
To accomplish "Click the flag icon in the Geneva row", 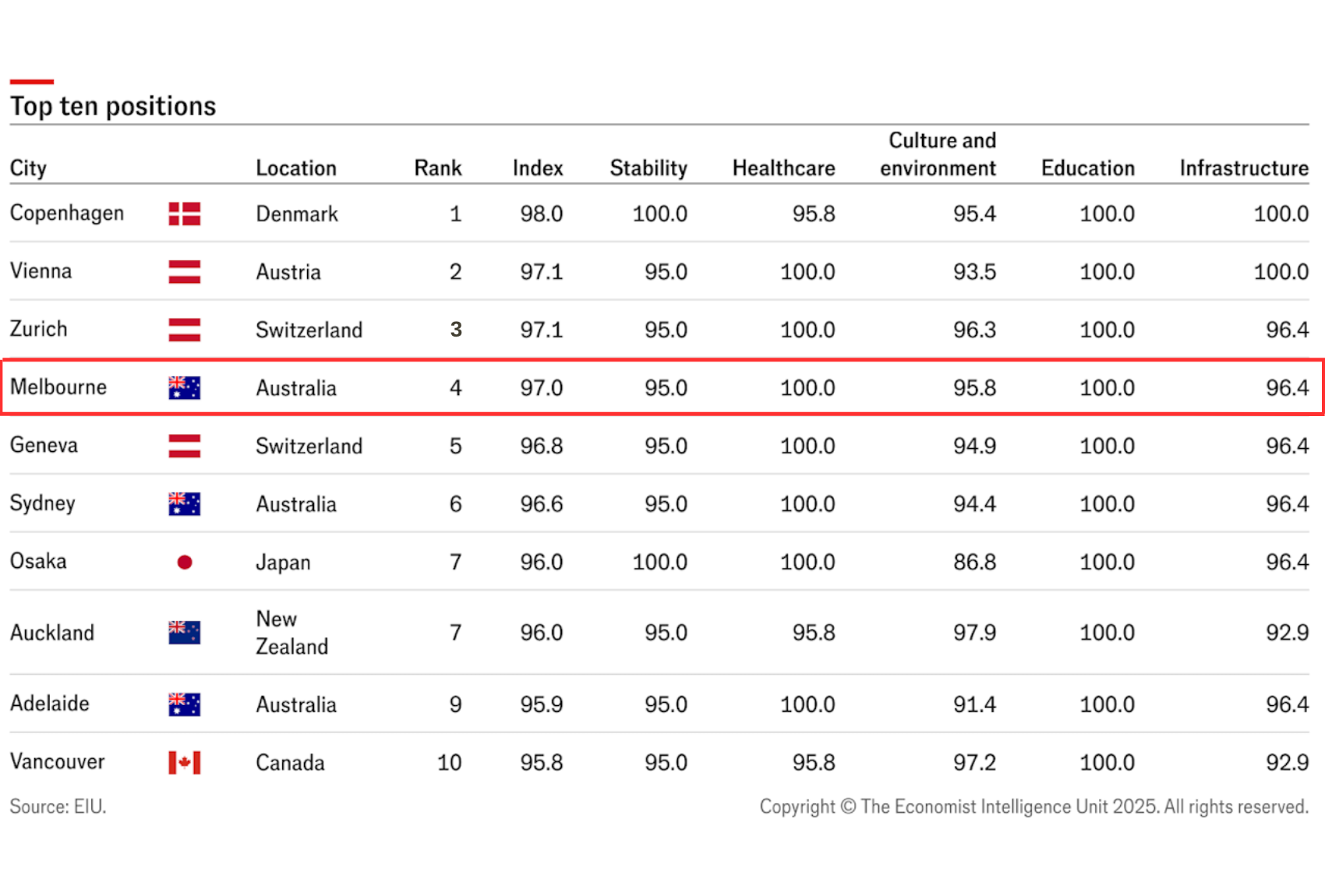I will pos(184,446).
